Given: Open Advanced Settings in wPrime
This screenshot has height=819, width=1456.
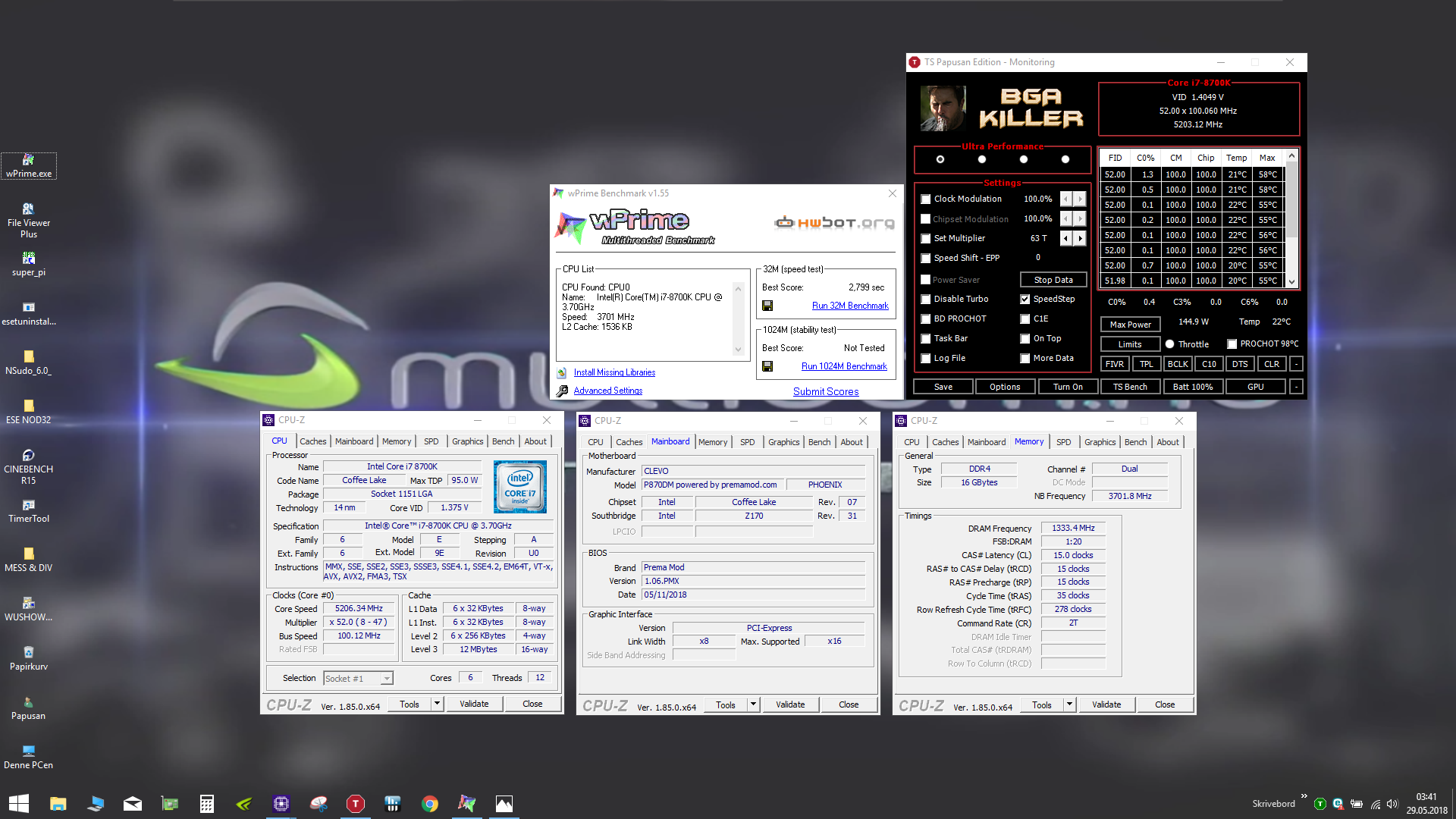Looking at the screenshot, I should click(607, 391).
